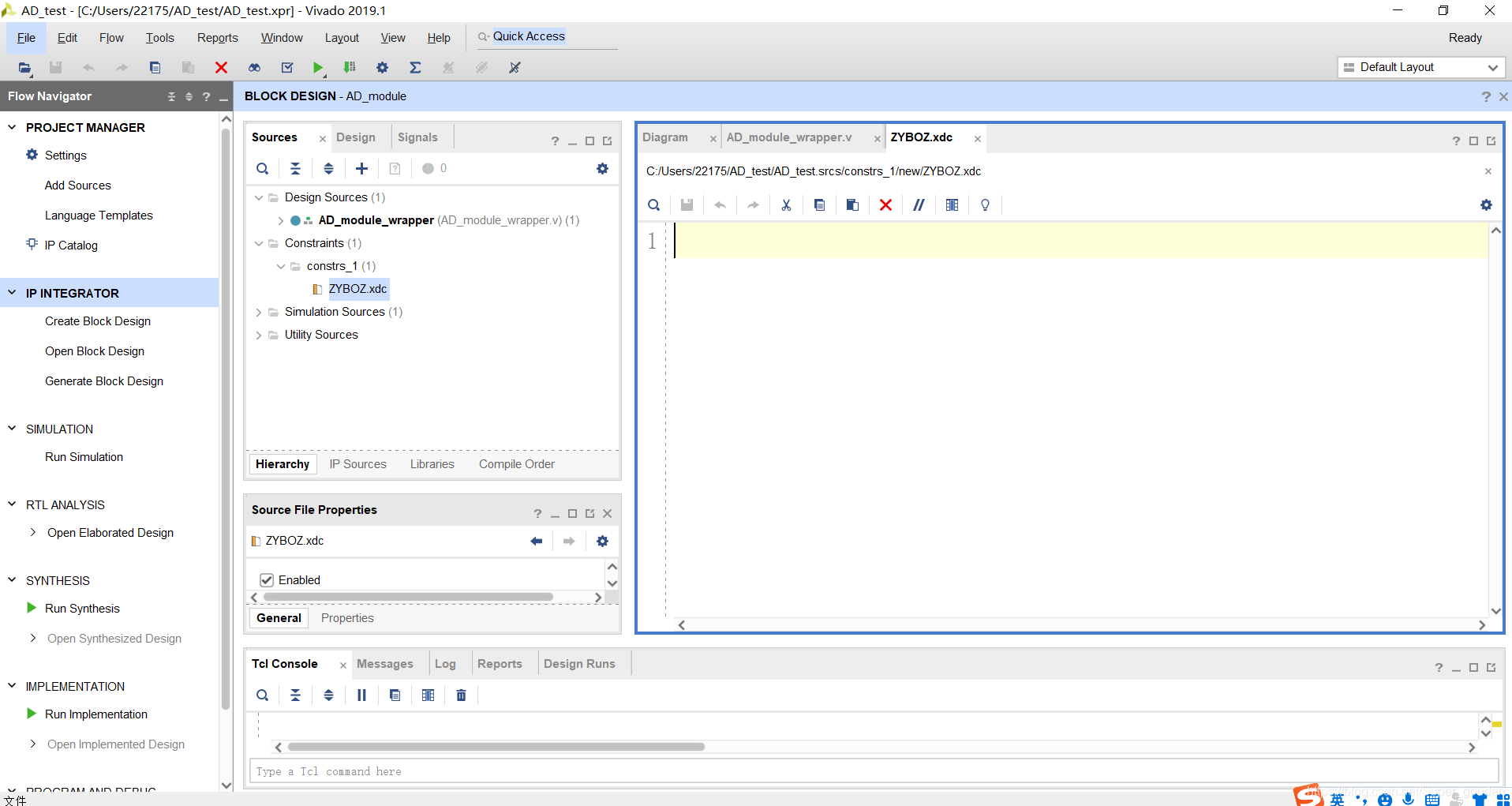Clear the Tcl Console with trash icon
Image resolution: width=1512 pixels, height=806 pixels.
click(461, 695)
